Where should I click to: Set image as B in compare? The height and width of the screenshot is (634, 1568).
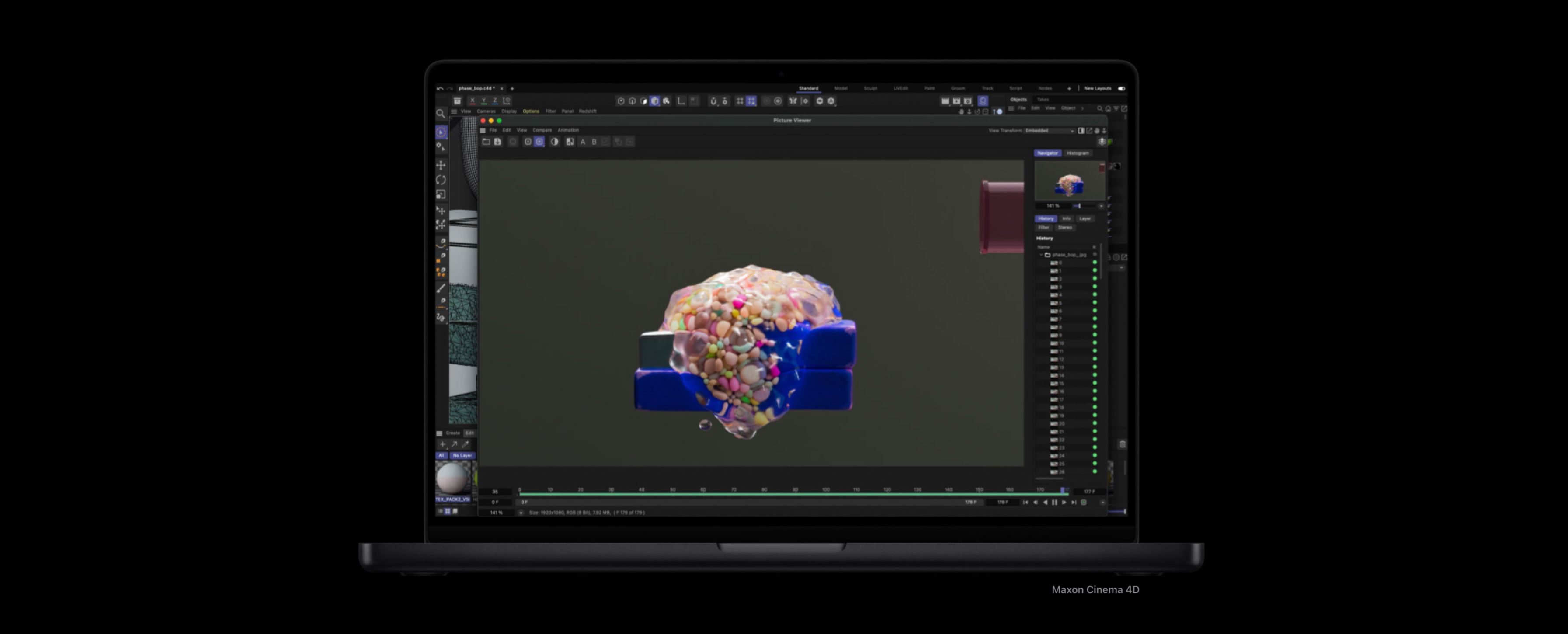click(x=594, y=142)
